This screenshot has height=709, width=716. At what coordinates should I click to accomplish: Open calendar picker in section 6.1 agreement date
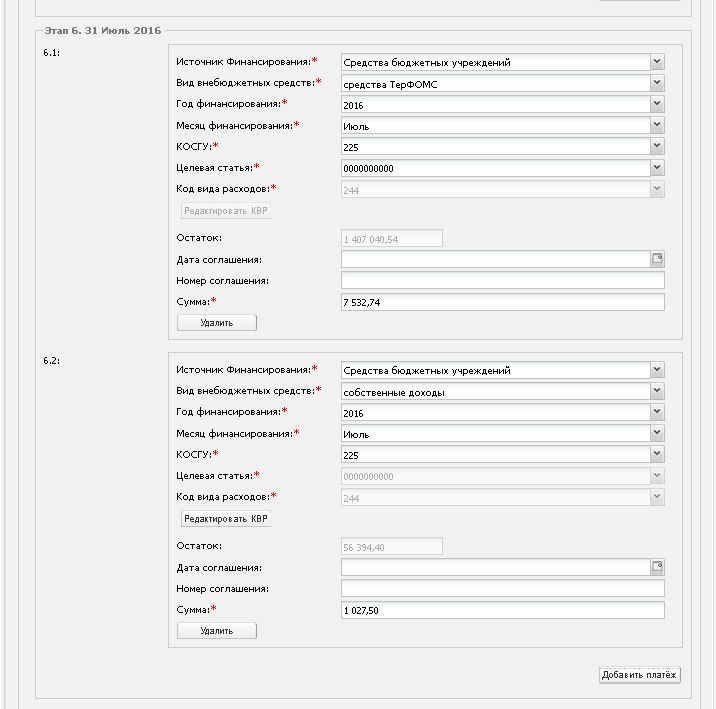[657, 259]
